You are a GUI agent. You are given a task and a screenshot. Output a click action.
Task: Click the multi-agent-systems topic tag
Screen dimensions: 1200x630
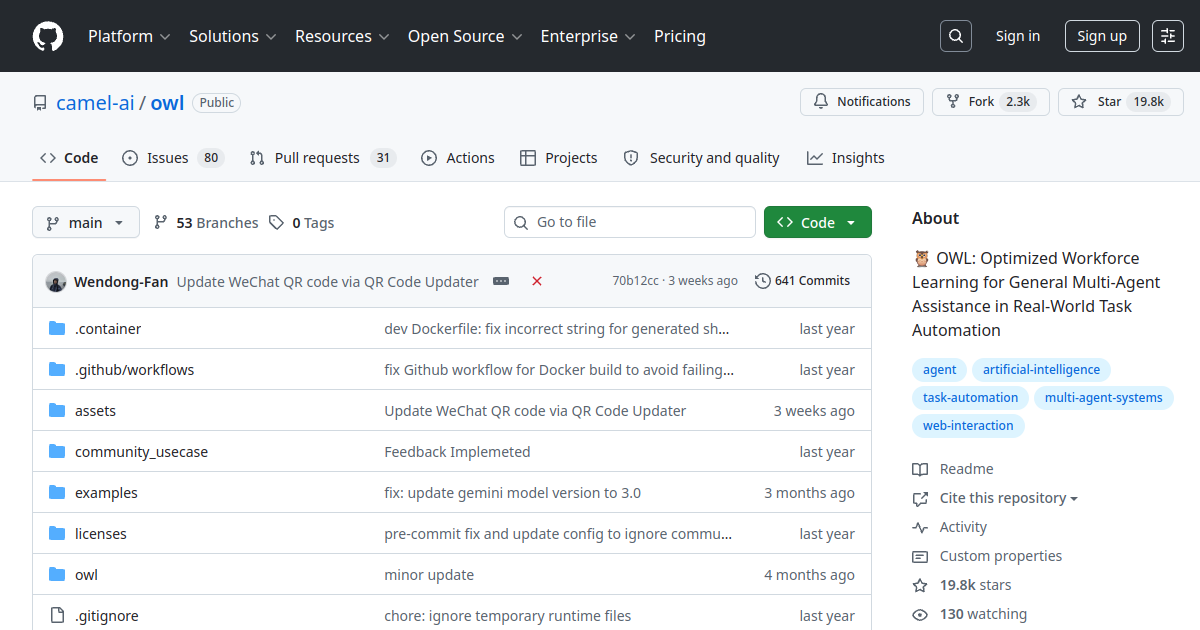1103,398
